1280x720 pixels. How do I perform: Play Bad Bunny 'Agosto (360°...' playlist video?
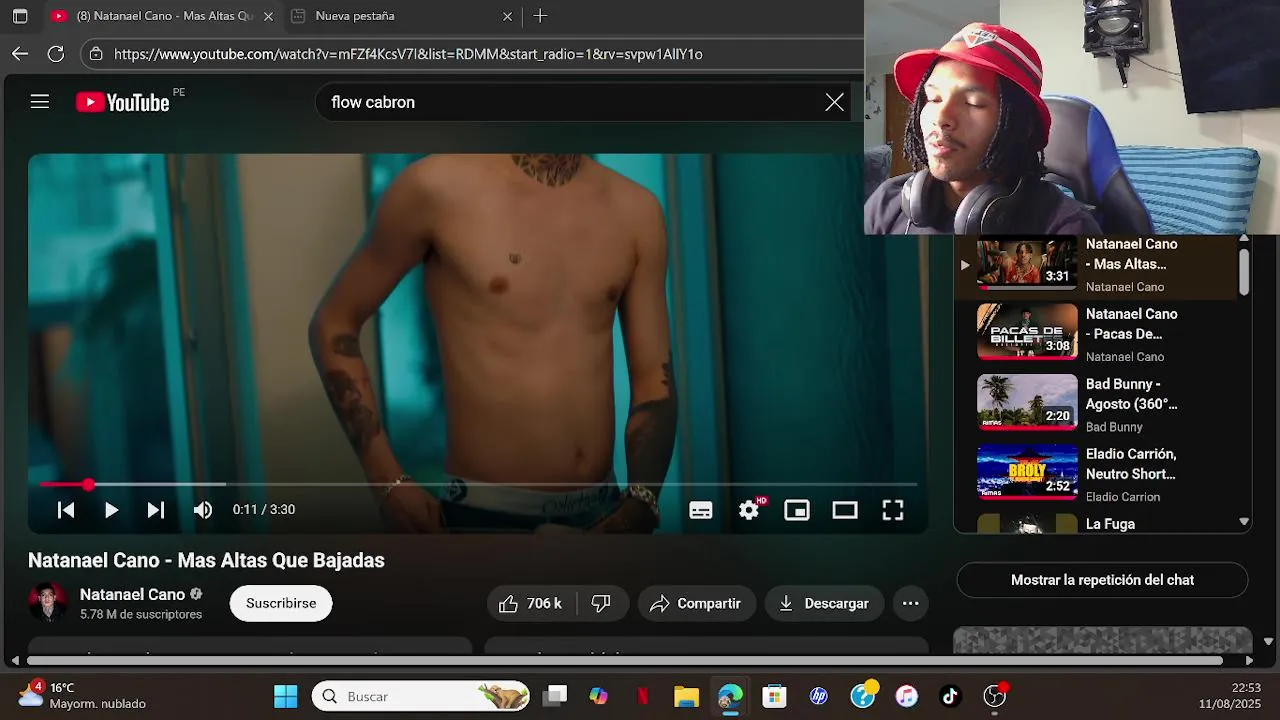click(x=1097, y=404)
